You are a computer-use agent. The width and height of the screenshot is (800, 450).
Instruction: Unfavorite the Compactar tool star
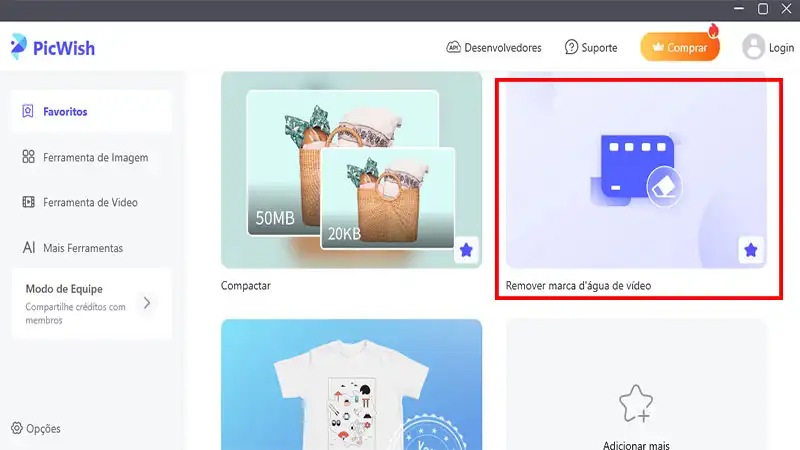tap(467, 250)
